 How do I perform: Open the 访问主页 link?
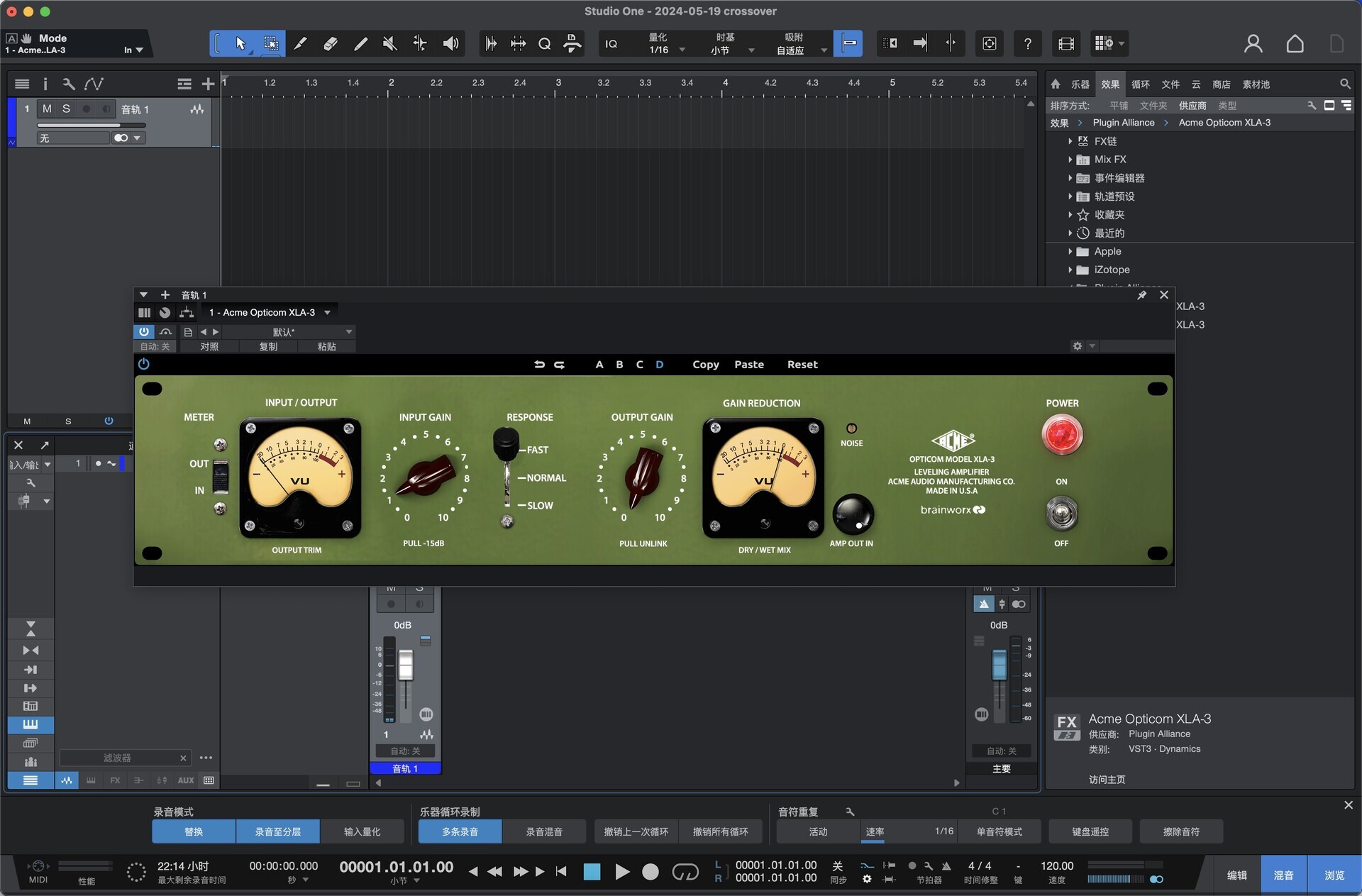click(x=1107, y=780)
